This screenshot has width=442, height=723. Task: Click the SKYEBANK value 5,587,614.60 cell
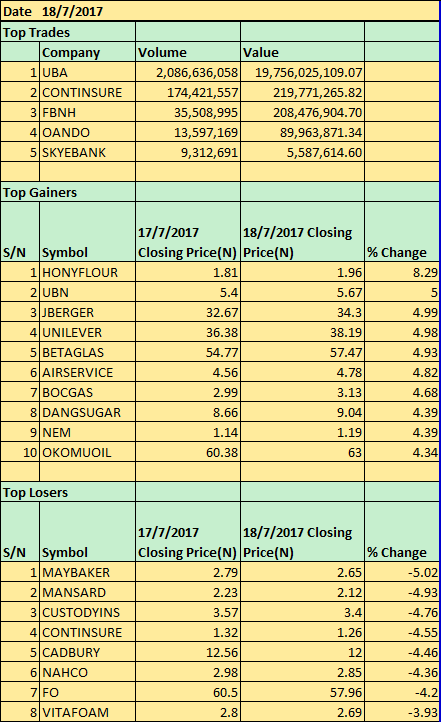click(302, 152)
